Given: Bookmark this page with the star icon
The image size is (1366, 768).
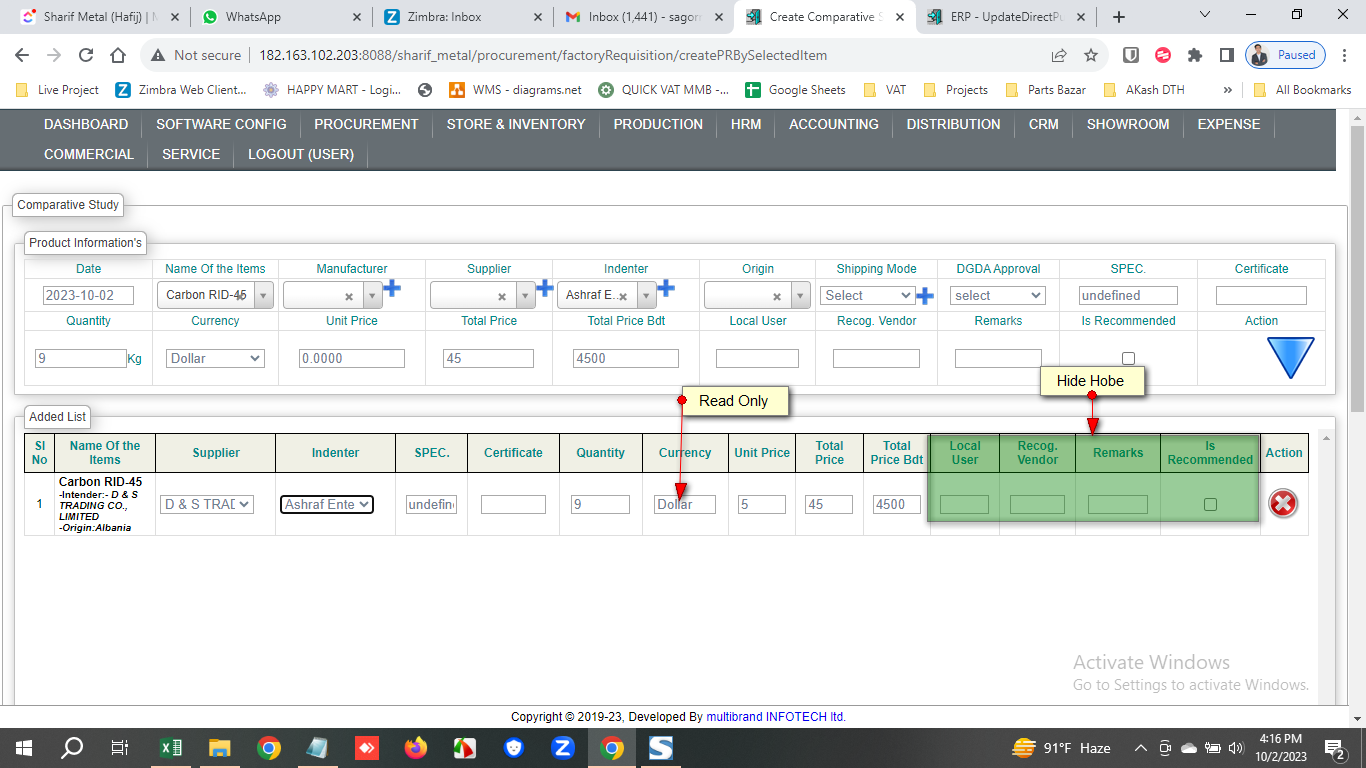Looking at the screenshot, I should pyautogui.click(x=1091, y=55).
